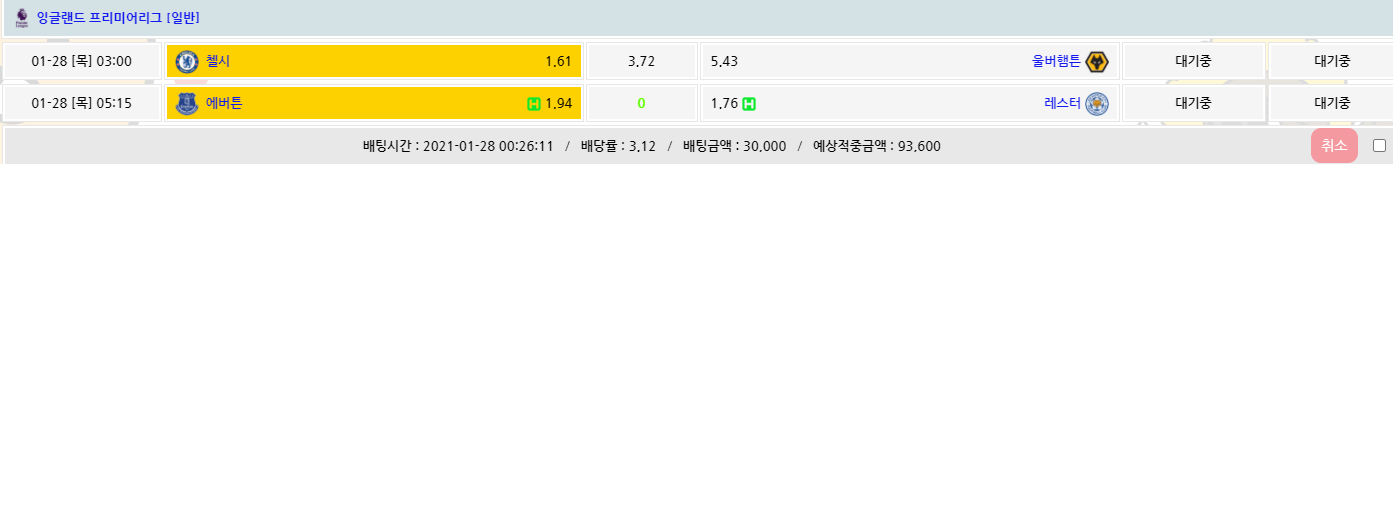
Task: Choose the 에버튼 team name
Action: (x=224, y=104)
